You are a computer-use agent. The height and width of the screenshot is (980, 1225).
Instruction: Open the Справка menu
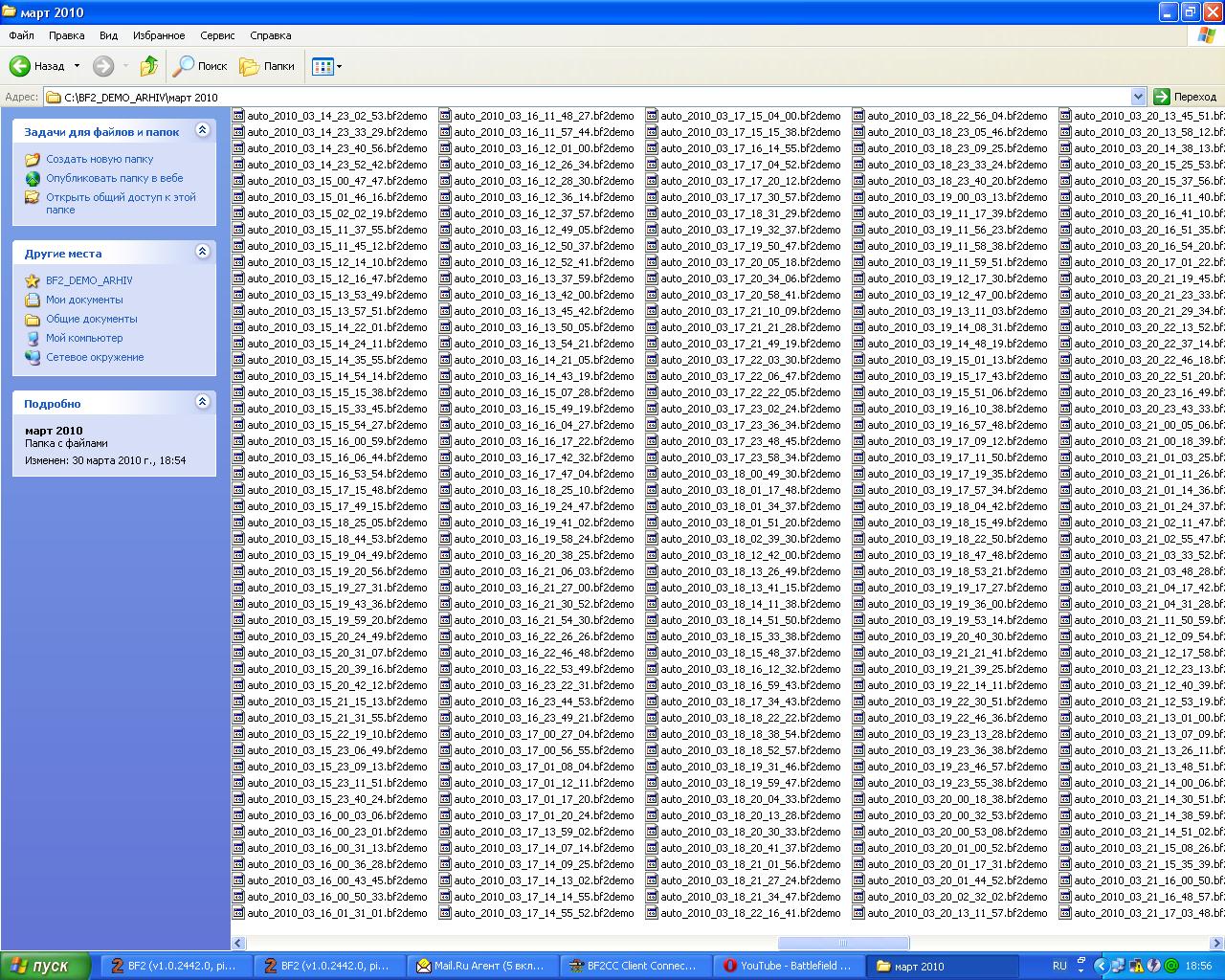point(271,35)
